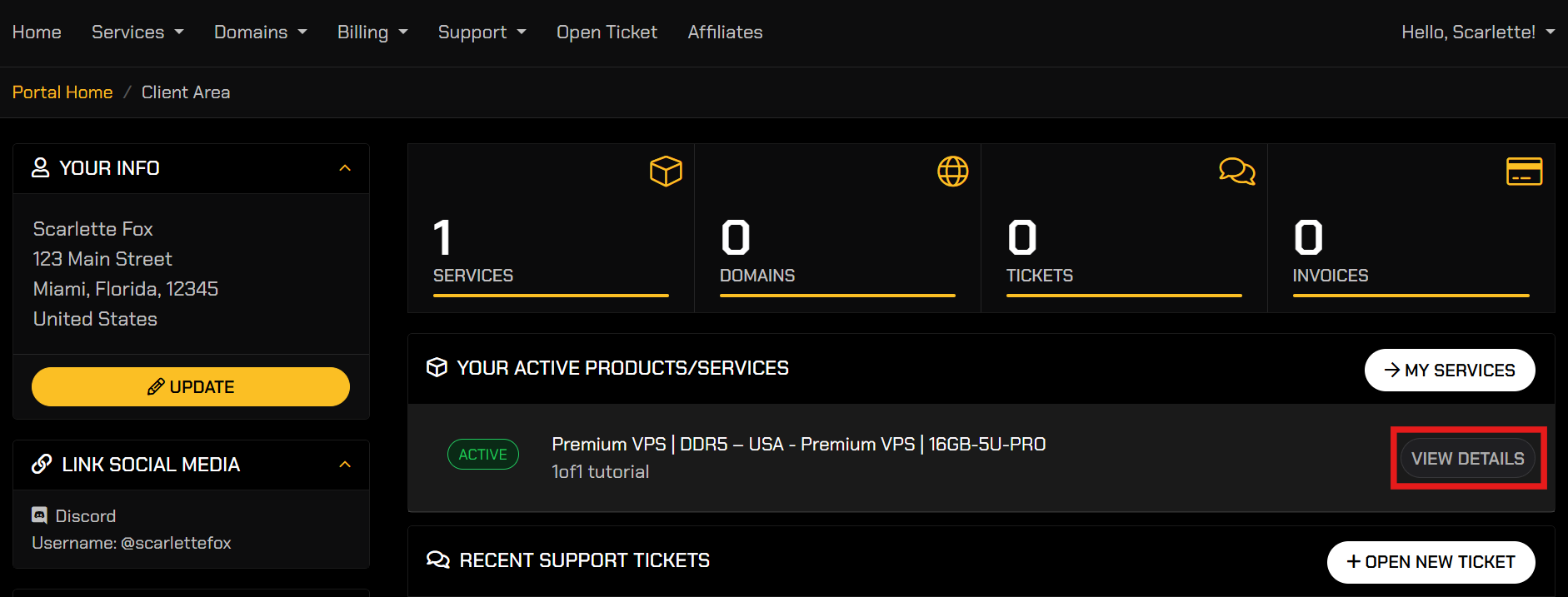1568x597 pixels.
Task: Click the chain link icon in Link Social Media
Action: pyautogui.click(x=42, y=464)
